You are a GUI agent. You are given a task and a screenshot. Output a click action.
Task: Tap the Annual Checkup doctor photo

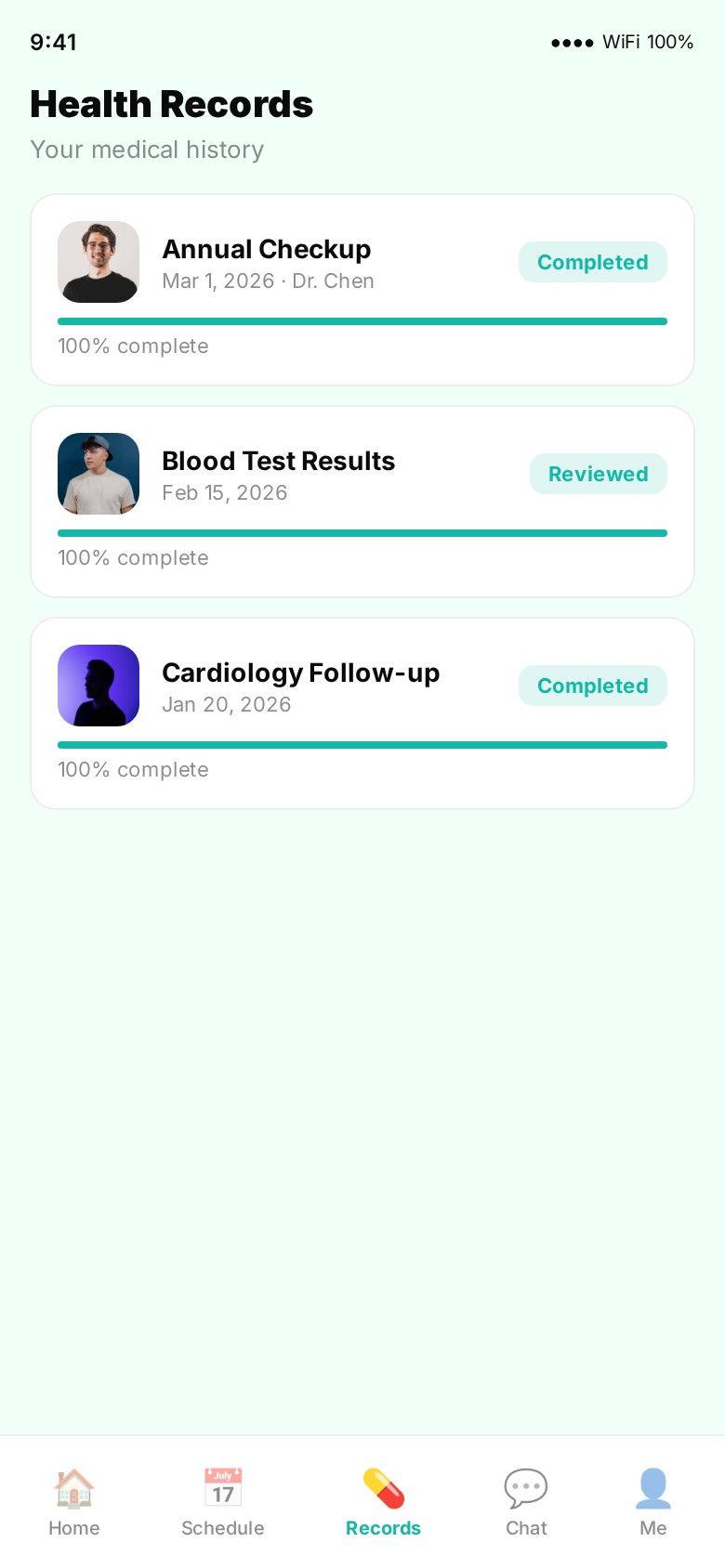(99, 262)
